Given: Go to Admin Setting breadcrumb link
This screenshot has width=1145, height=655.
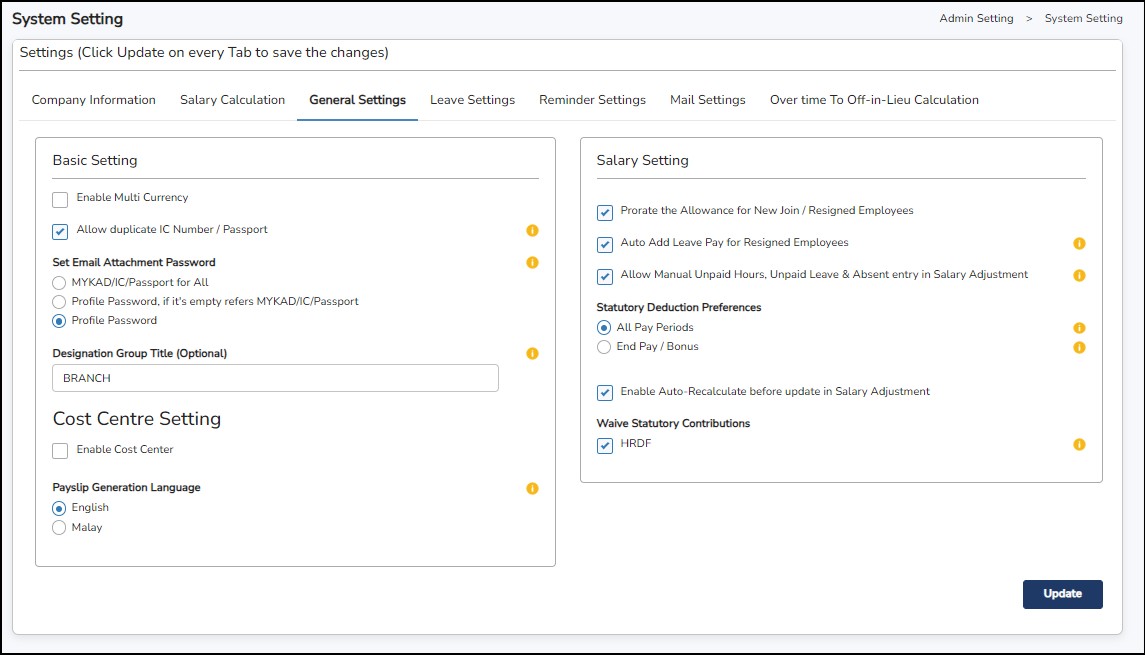Looking at the screenshot, I should [x=976, y=19].
